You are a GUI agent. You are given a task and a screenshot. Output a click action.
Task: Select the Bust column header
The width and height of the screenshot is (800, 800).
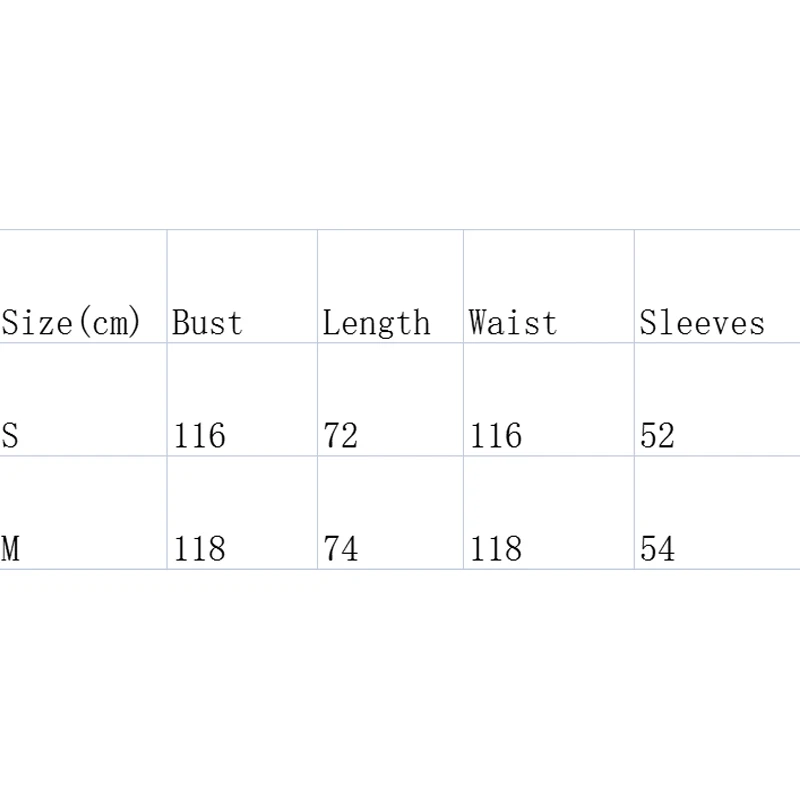pyautogui.click(x=207, y=323)
